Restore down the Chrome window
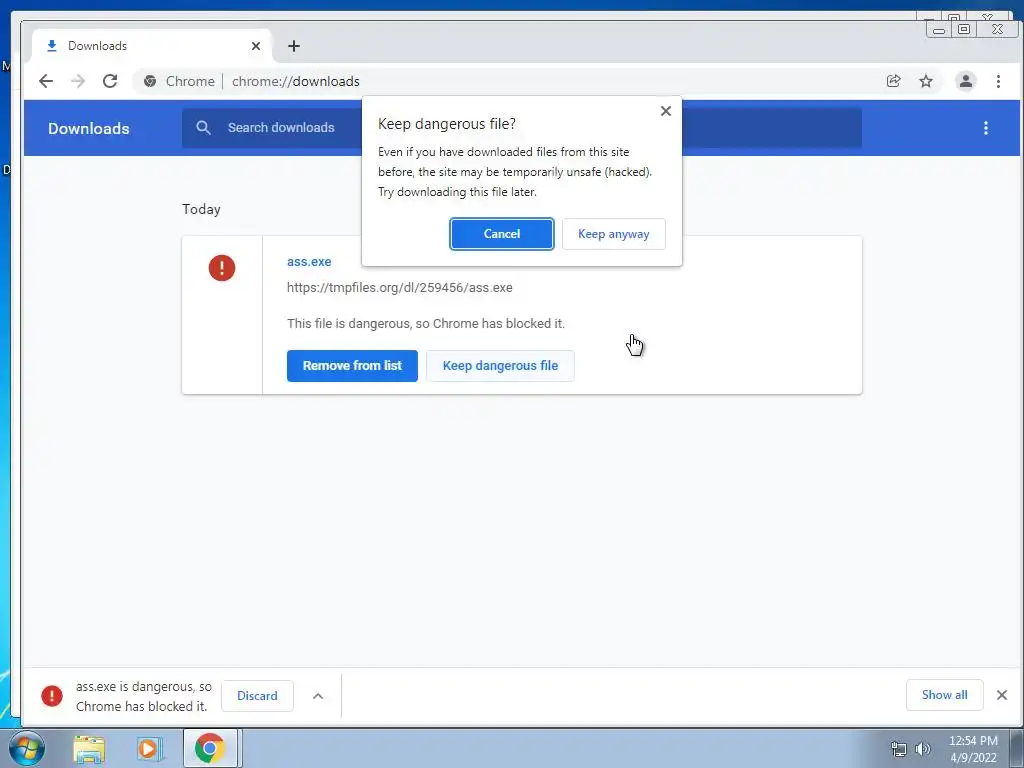 click(964, 29)
